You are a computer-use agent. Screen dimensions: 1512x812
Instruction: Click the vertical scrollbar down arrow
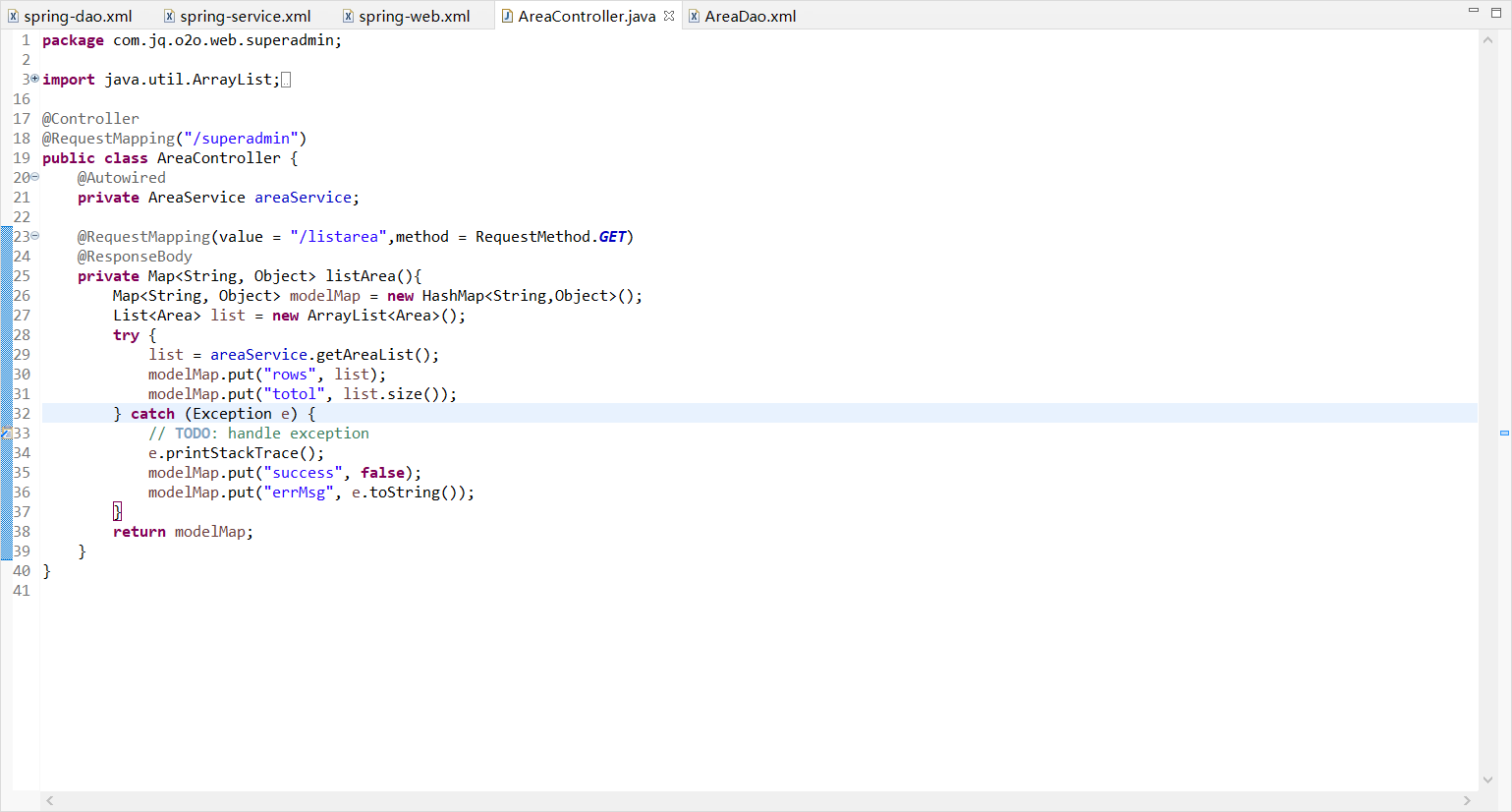1487,780
